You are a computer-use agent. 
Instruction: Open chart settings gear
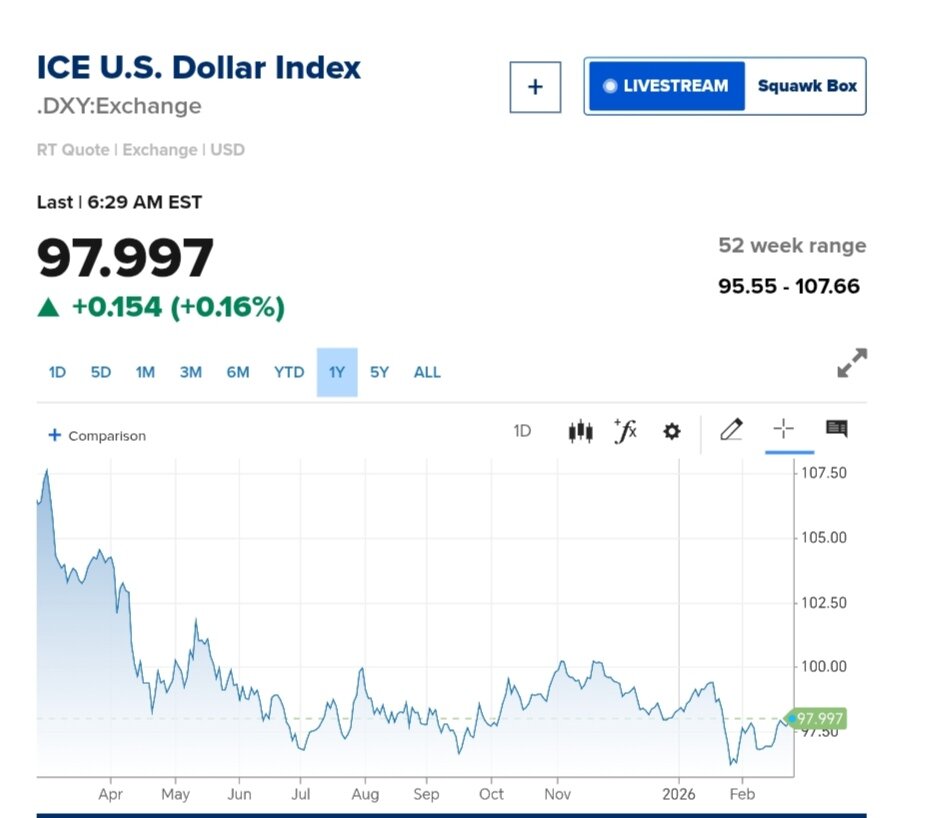click(x=672, y=431)
